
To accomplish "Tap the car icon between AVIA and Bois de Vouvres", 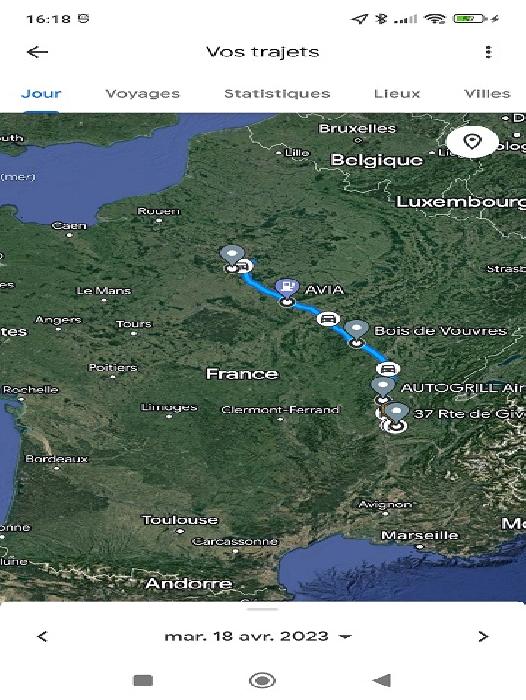I will (x=329, y=319).
